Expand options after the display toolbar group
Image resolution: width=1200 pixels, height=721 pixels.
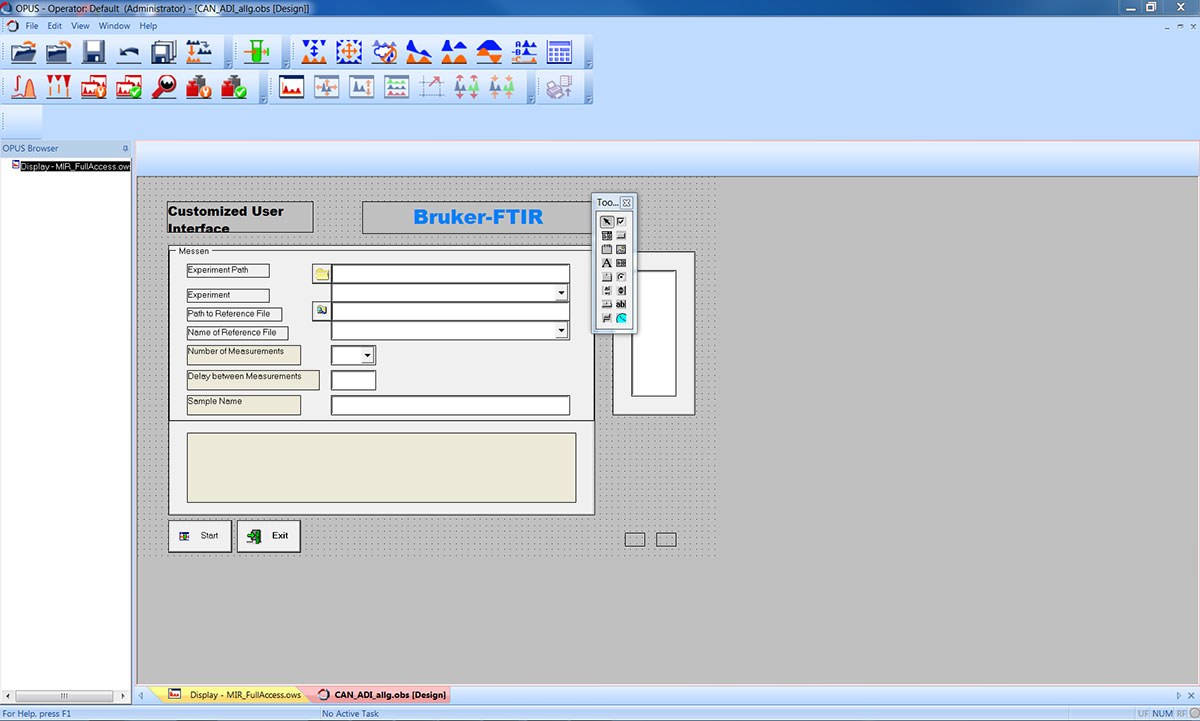coord(531,88)
